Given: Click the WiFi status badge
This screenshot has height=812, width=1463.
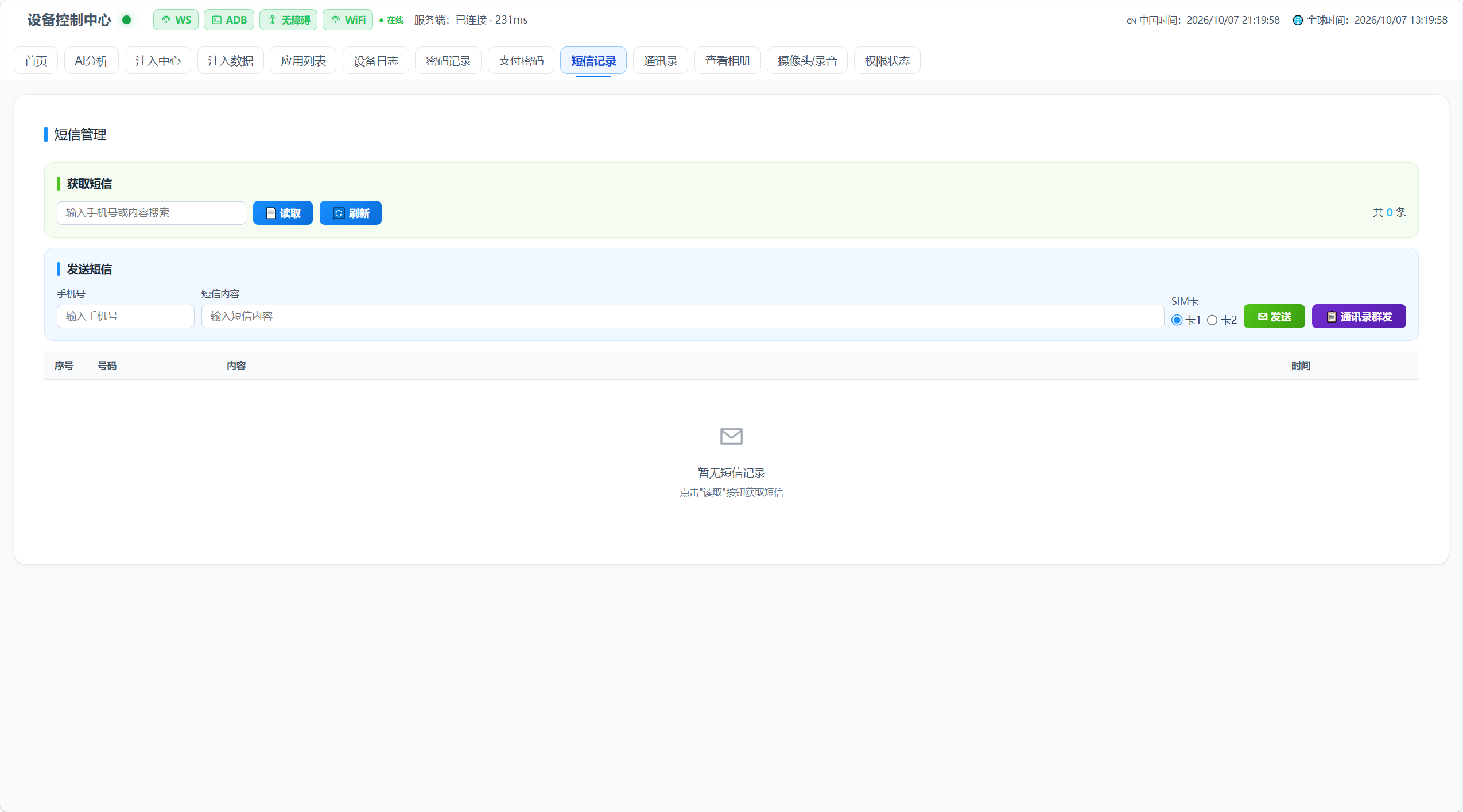Looking at the screenshot, I should pos(348,20).
